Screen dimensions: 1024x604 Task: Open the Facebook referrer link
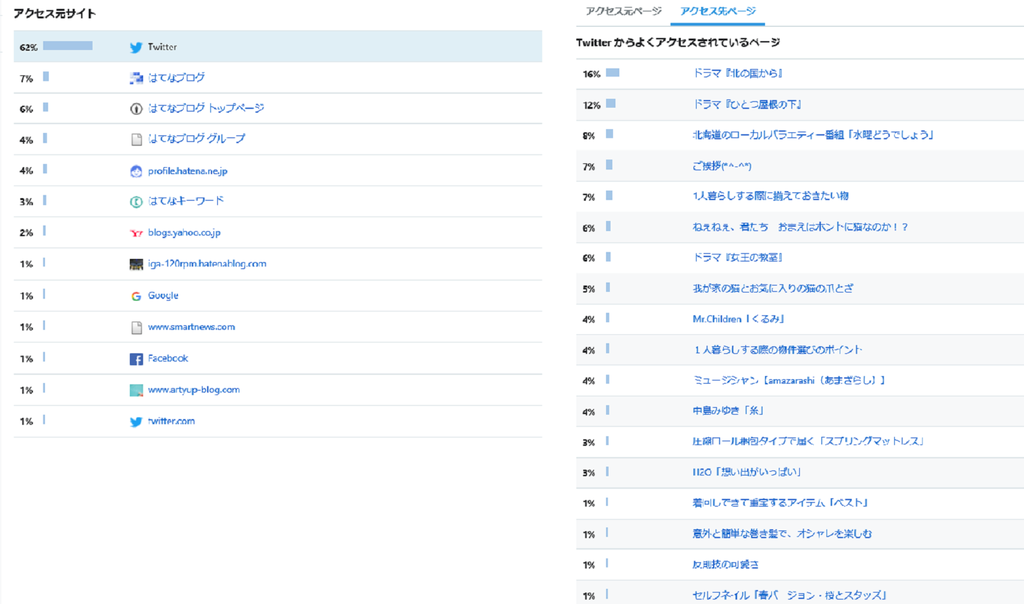pyautogui.click(x=168, y=358)
